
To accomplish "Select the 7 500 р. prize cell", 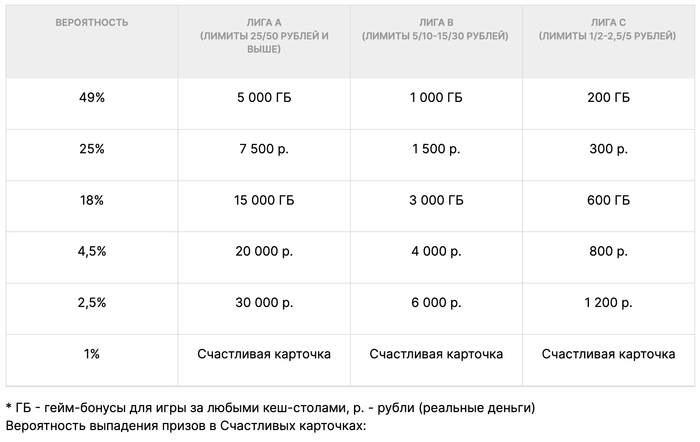I will 264,149.
